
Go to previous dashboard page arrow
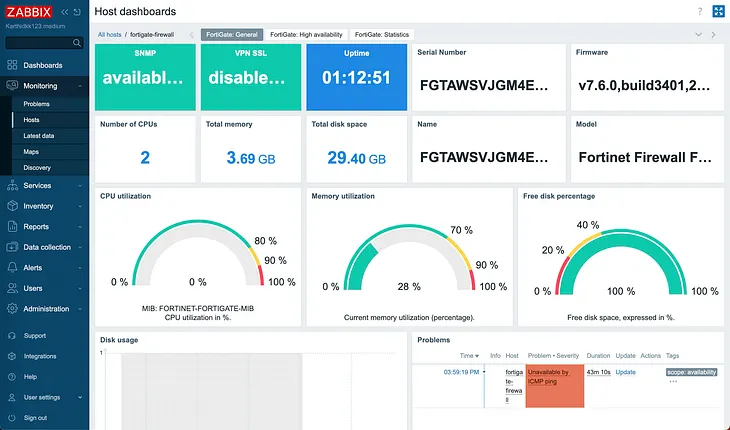(x=191, y=34)
